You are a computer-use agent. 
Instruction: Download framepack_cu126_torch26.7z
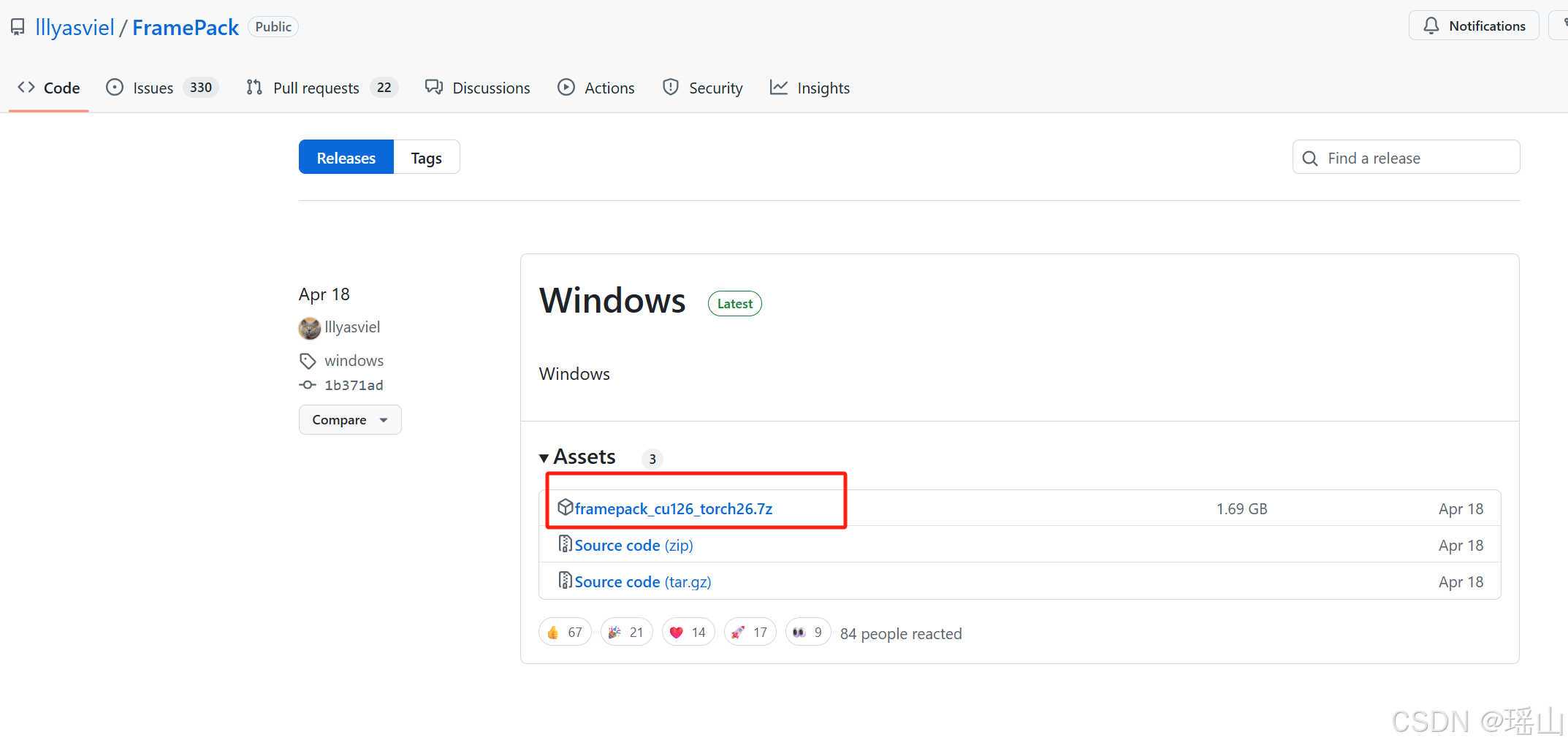pos(674,509)
